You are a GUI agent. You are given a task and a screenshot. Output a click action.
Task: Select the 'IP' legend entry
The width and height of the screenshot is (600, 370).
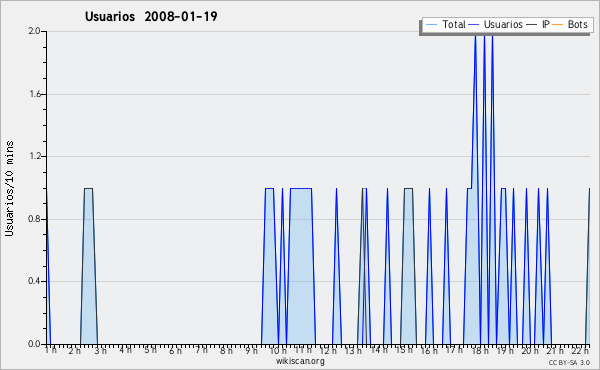[x=546, y=24]
